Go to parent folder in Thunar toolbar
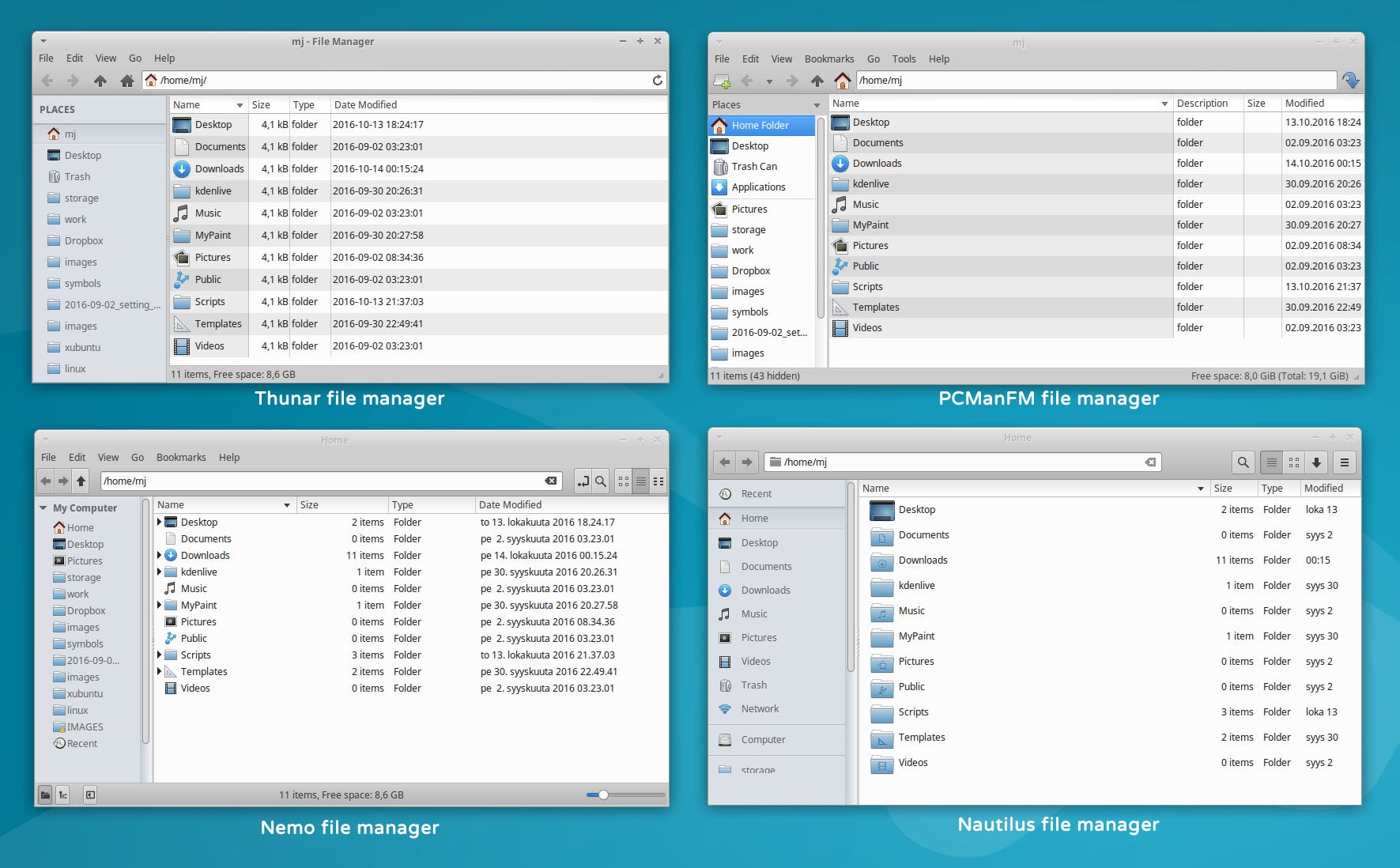The image size is (1400, 868). point(100,80)
